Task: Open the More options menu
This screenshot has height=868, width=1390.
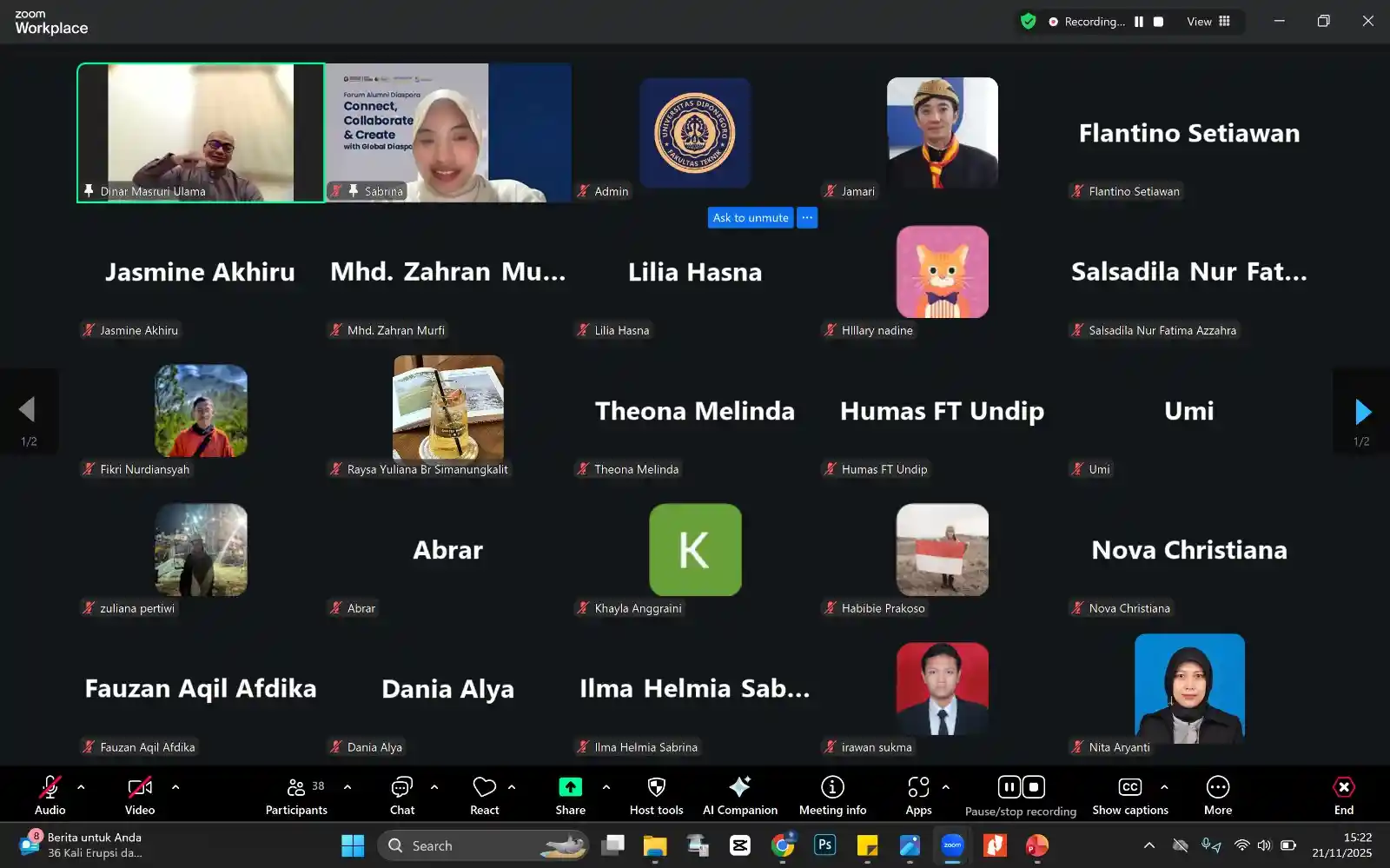Action: click(x=1217, y=794)
